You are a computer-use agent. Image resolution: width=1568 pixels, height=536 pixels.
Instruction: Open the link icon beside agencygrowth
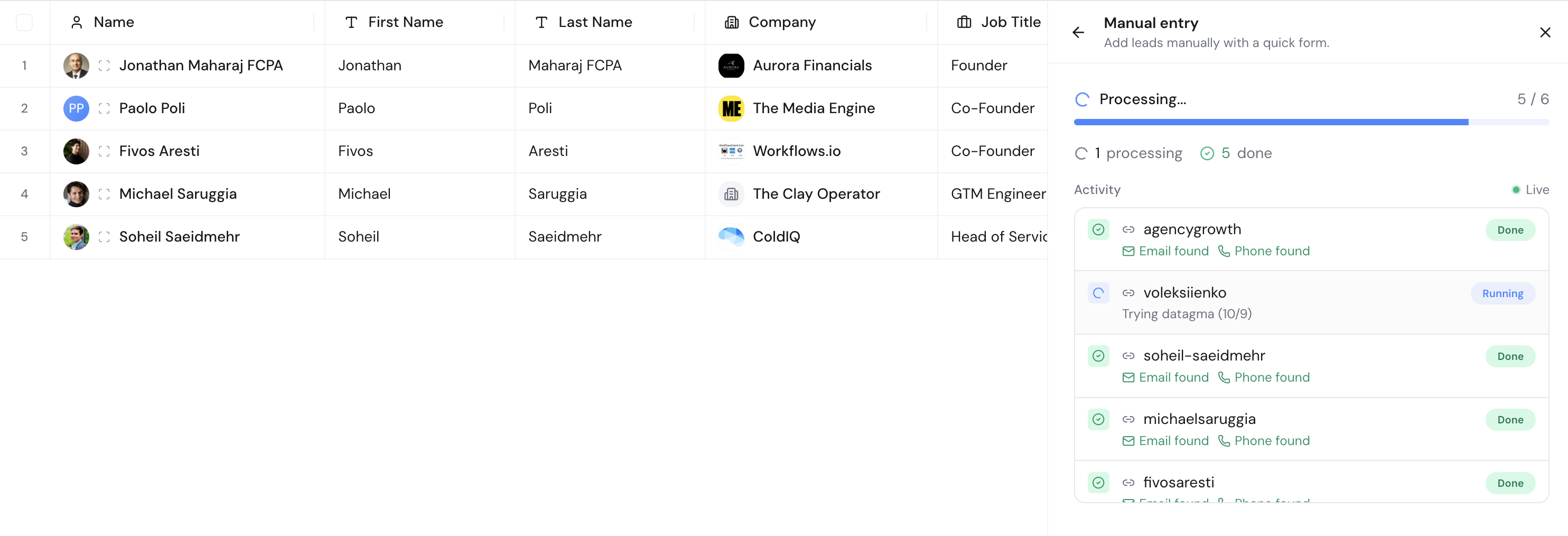(1128, 229)
